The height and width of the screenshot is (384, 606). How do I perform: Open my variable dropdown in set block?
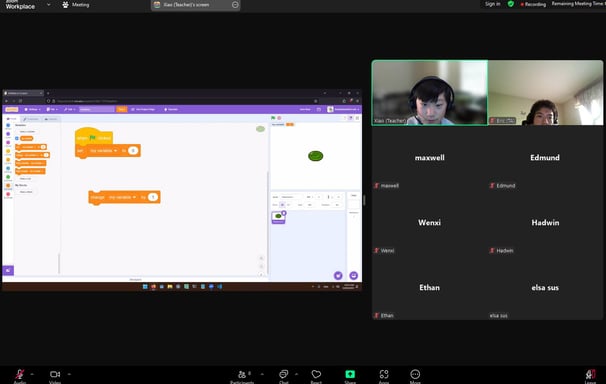coord(103,150)
